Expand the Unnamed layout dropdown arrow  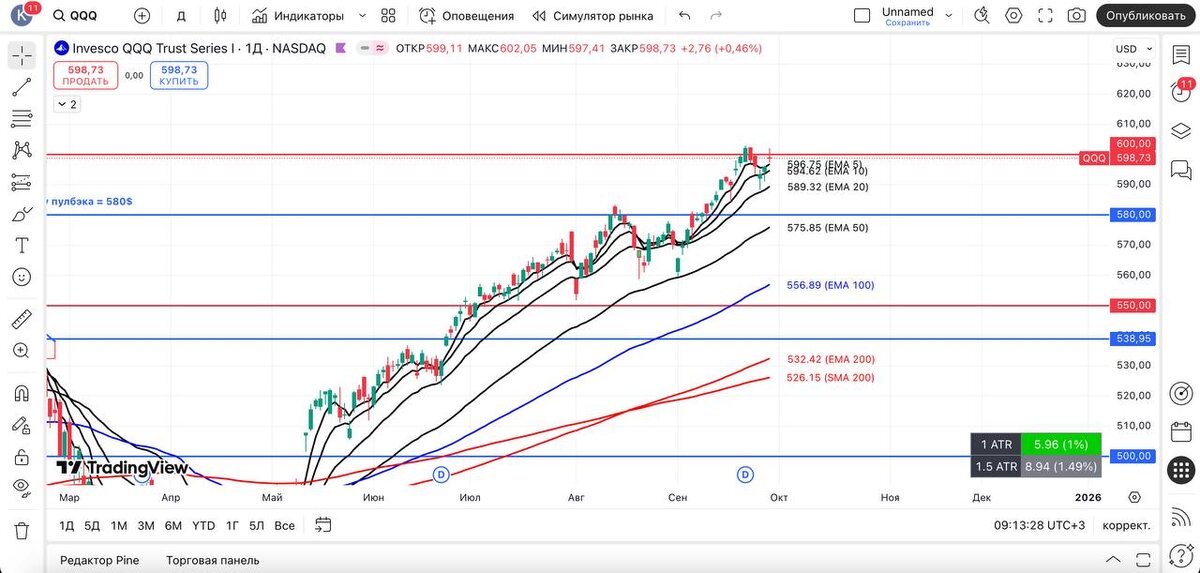pyautogui.click(x=949, y=16)
